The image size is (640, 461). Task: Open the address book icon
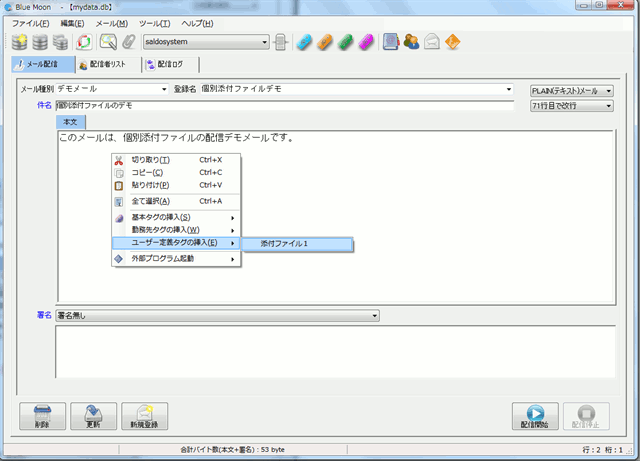pos(391,42)
